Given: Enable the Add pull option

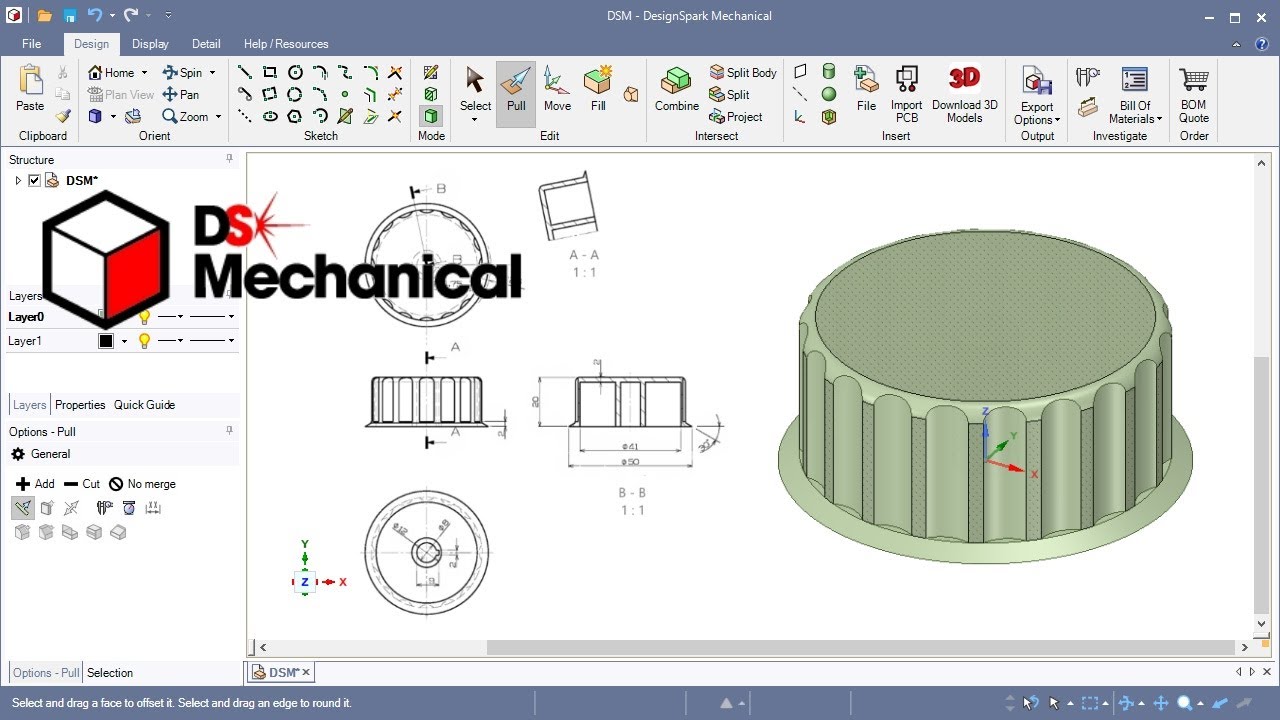Looking at the screenshot, I should click(35, 484).
